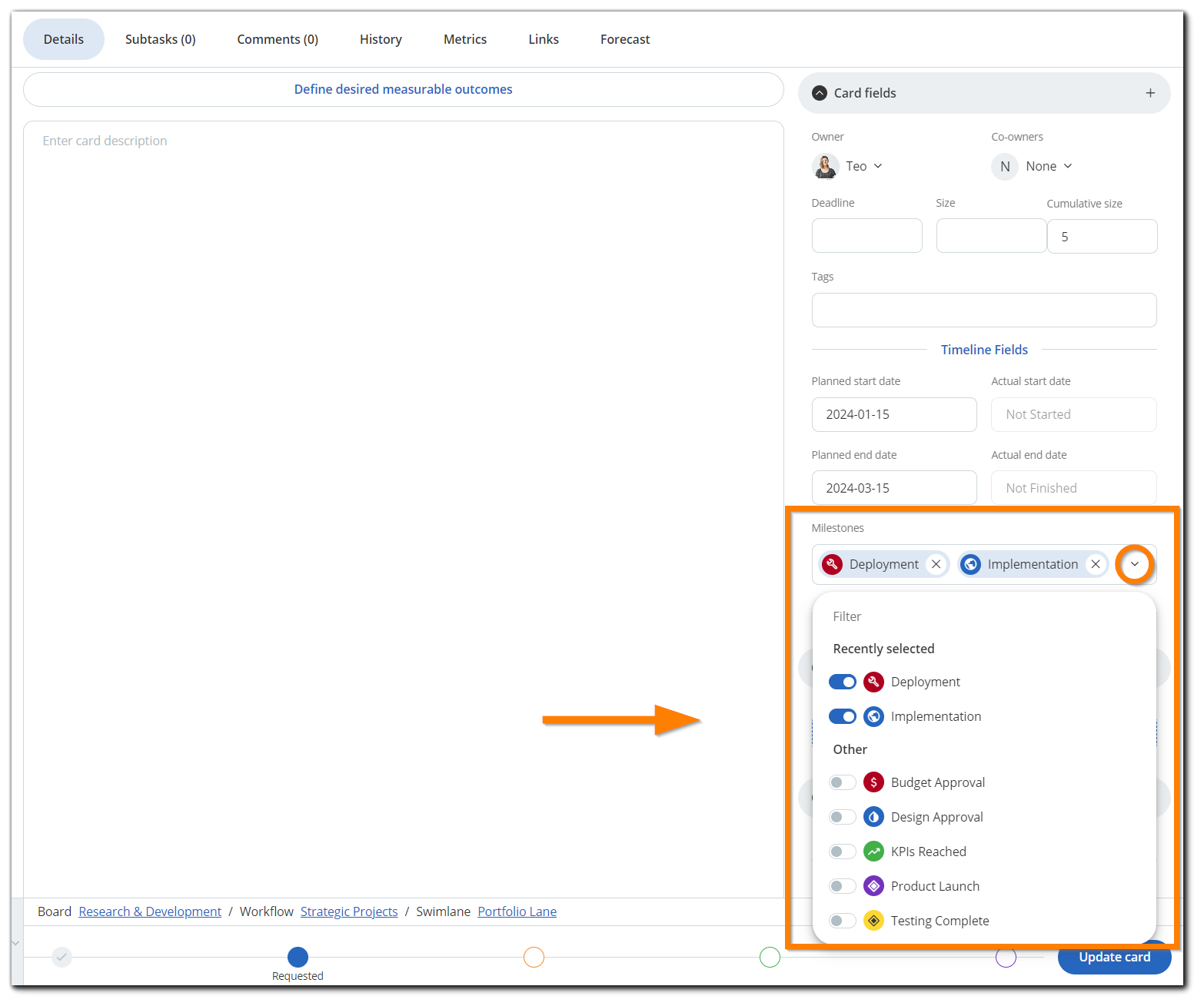
Task: Open the Strategic Projects workflow link
Action: click(x=349, y=911)
